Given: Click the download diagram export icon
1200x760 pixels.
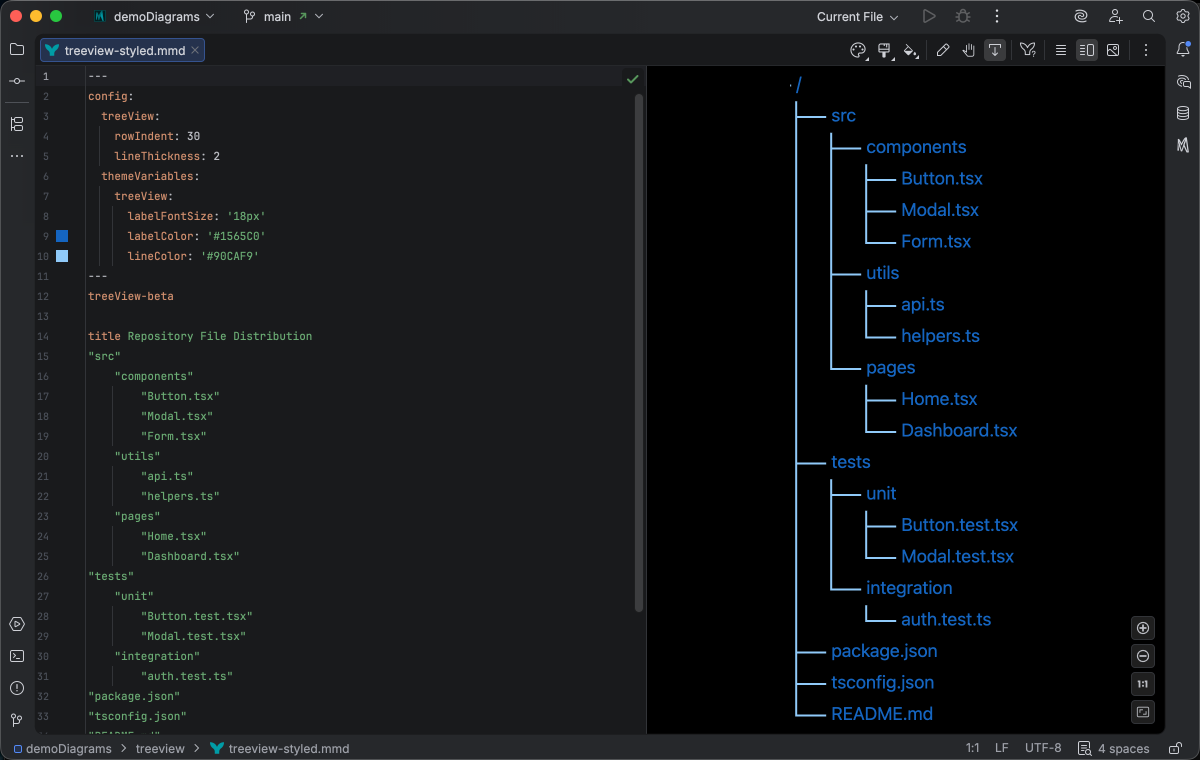Looking at the screenshot, I should (994, 49).
